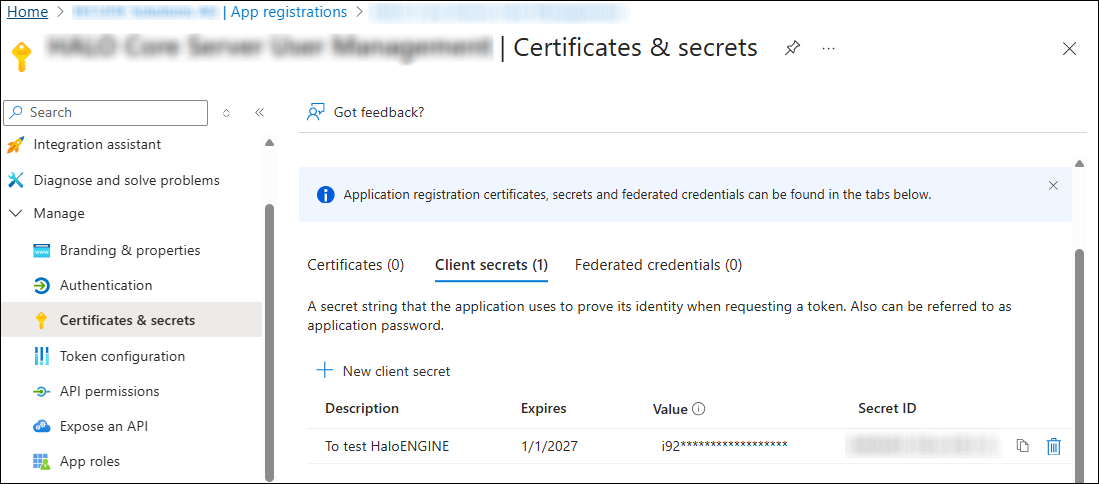Switch to Client secrets (1) tab
The width and height of the screenshot is (1099, 484).
(x=491, y=265)
